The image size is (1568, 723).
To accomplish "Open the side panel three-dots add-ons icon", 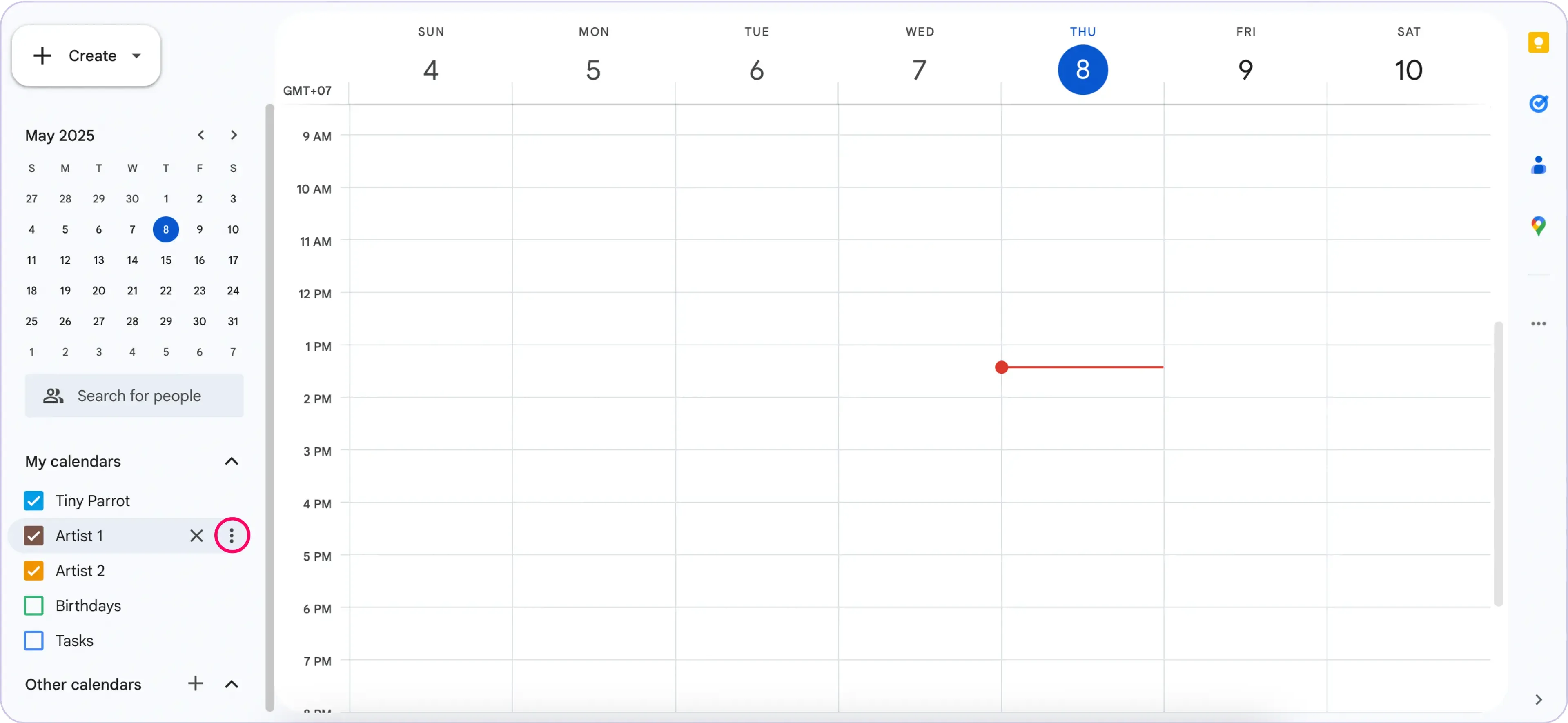I will click(1538, 324).
